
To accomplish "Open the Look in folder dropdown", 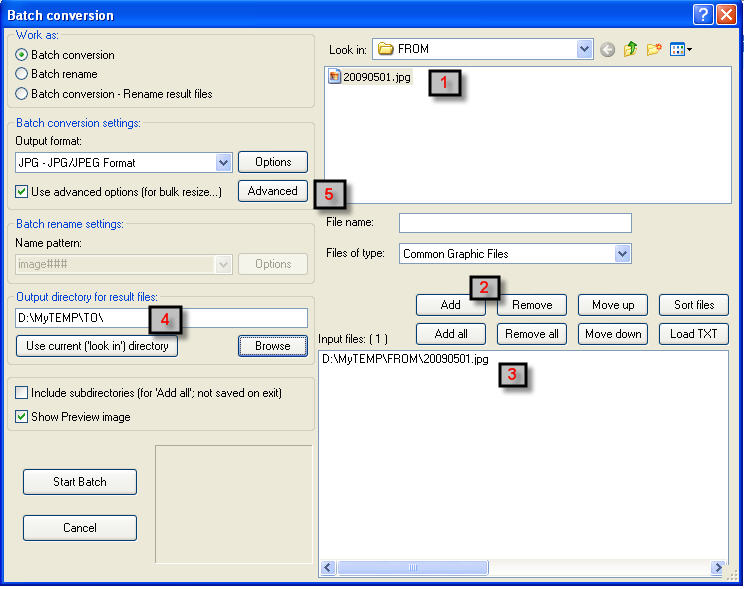I will pos(585,48).
